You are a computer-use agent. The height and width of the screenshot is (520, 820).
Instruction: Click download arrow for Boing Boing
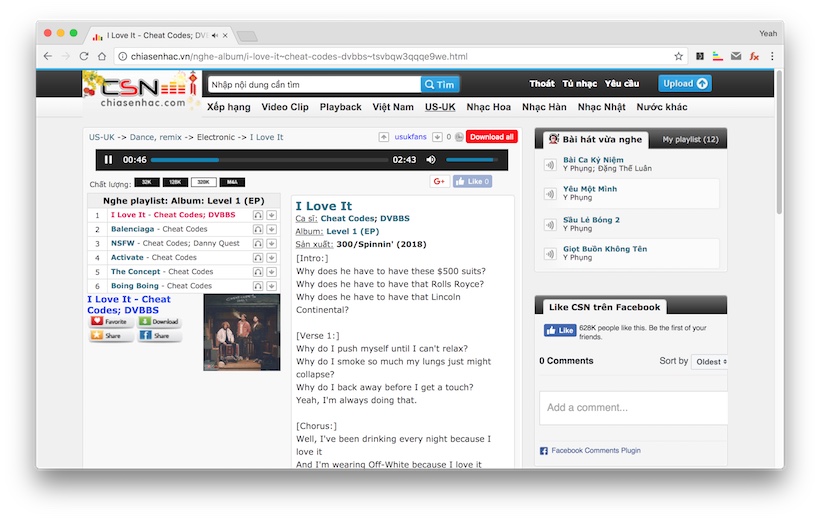[271, 286]
